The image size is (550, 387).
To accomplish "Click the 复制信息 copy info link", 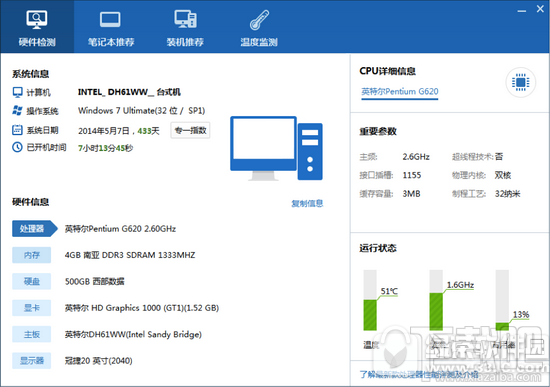I will (307, 203).
